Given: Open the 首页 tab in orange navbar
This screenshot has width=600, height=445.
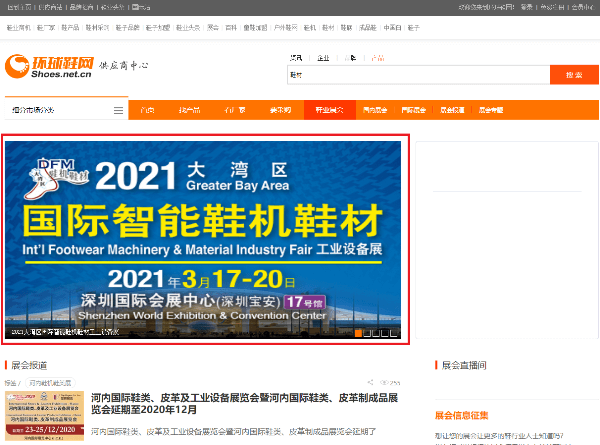Looking at the screenshot, I should [147, 110].
